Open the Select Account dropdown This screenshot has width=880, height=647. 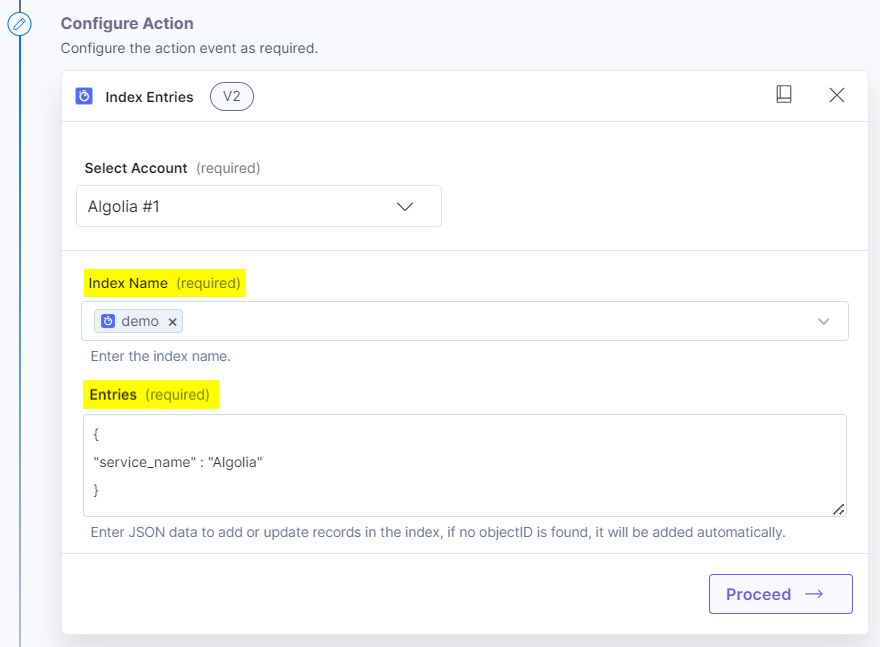259,206
